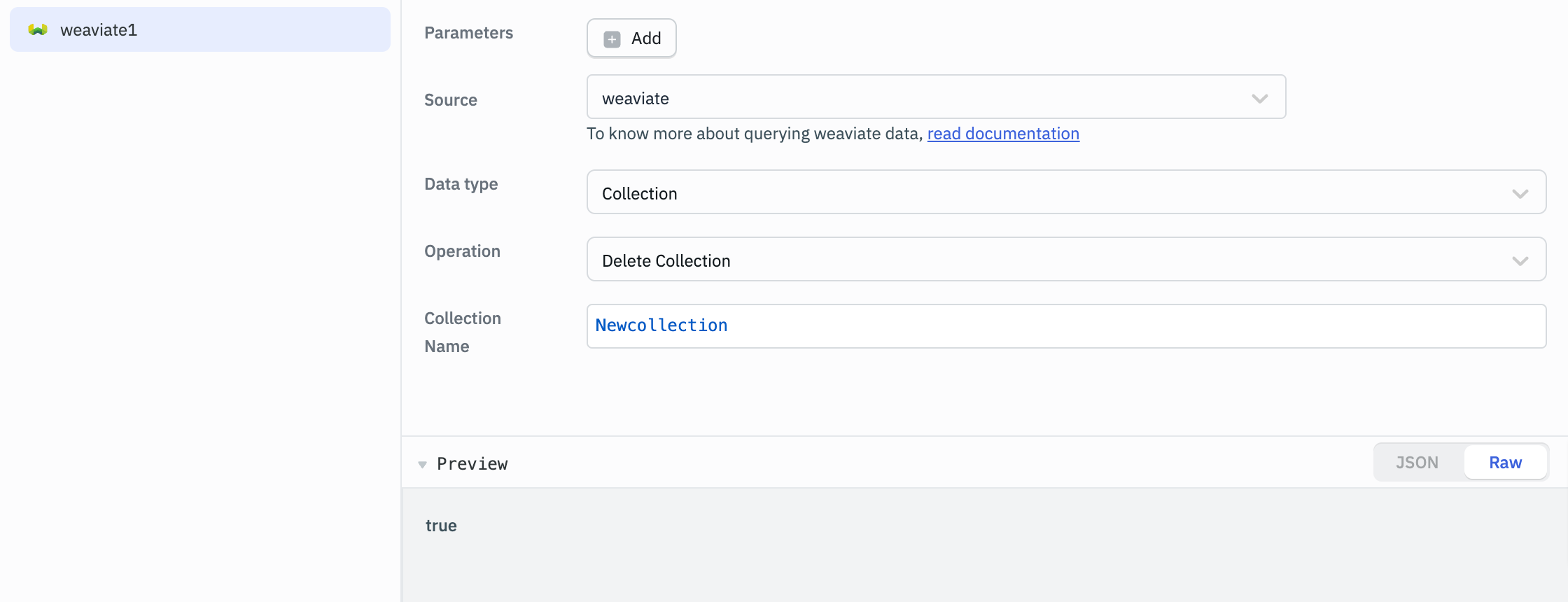This screenshot has width=1568, height=602.
Task: Switch the preview to the Raw tab
Action: [x=1505, y=463]
